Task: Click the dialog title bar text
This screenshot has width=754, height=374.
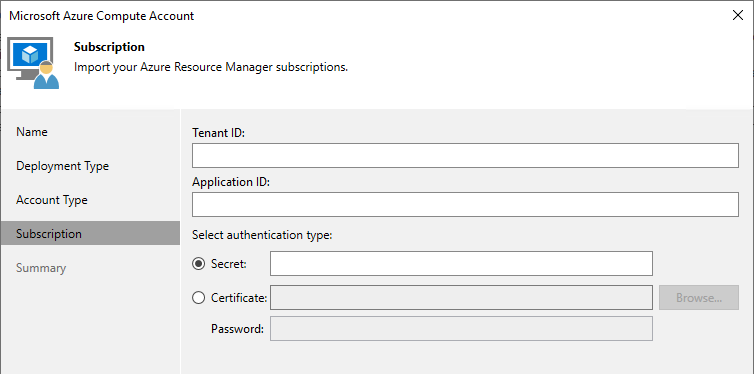Action: (101, 15)
